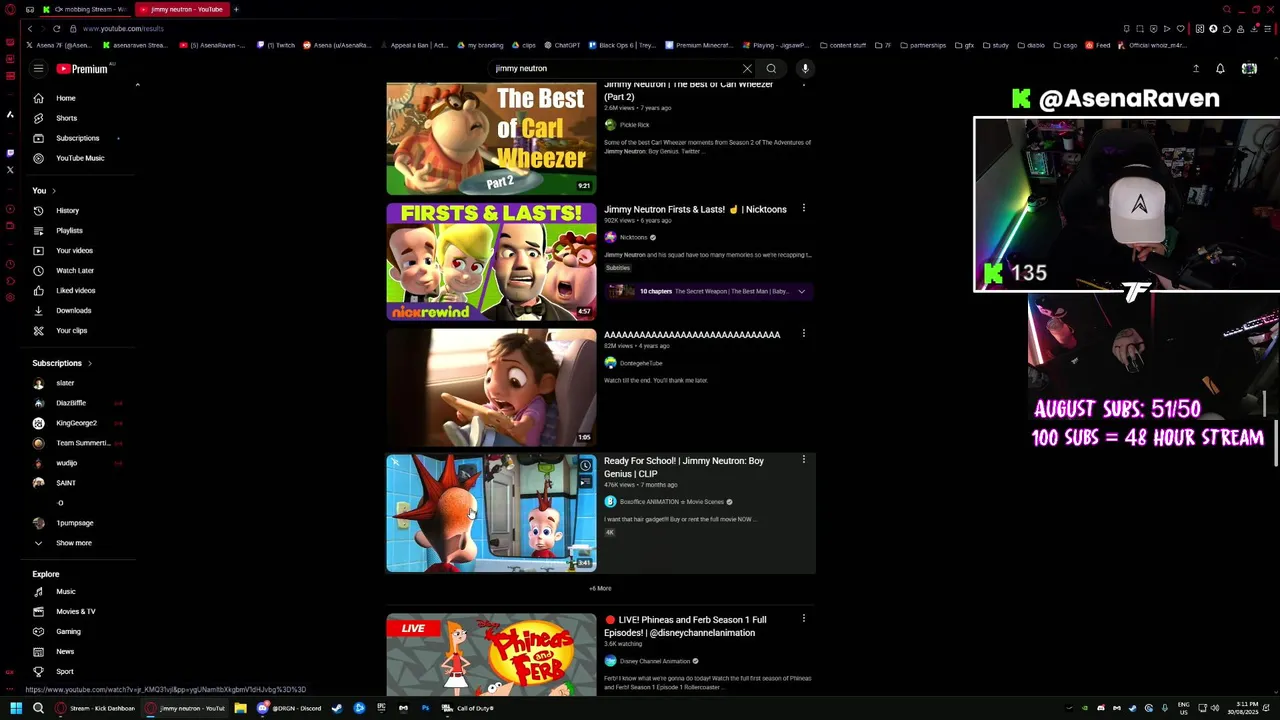Screen dimensions: 1280x720
Task: Open options menu for AAAAAAA video
Action: pos(804,334)
